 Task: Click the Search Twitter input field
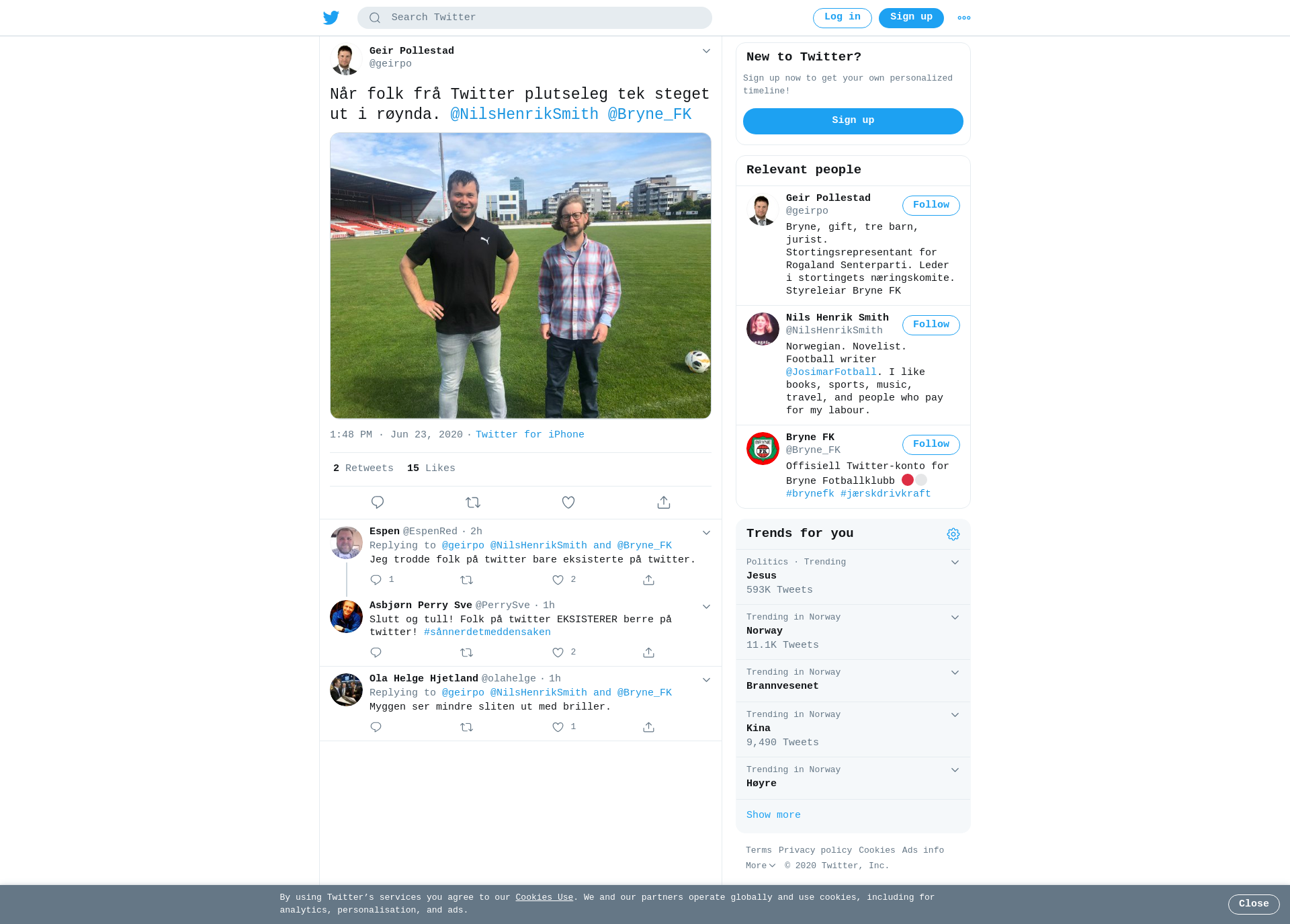tap(535, 18)
